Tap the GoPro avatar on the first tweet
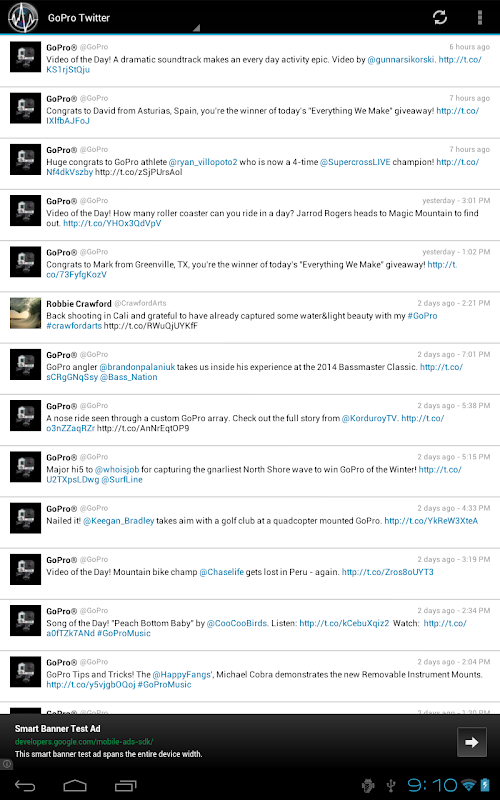Screen dimensions: 500x800 click(26, 57)
